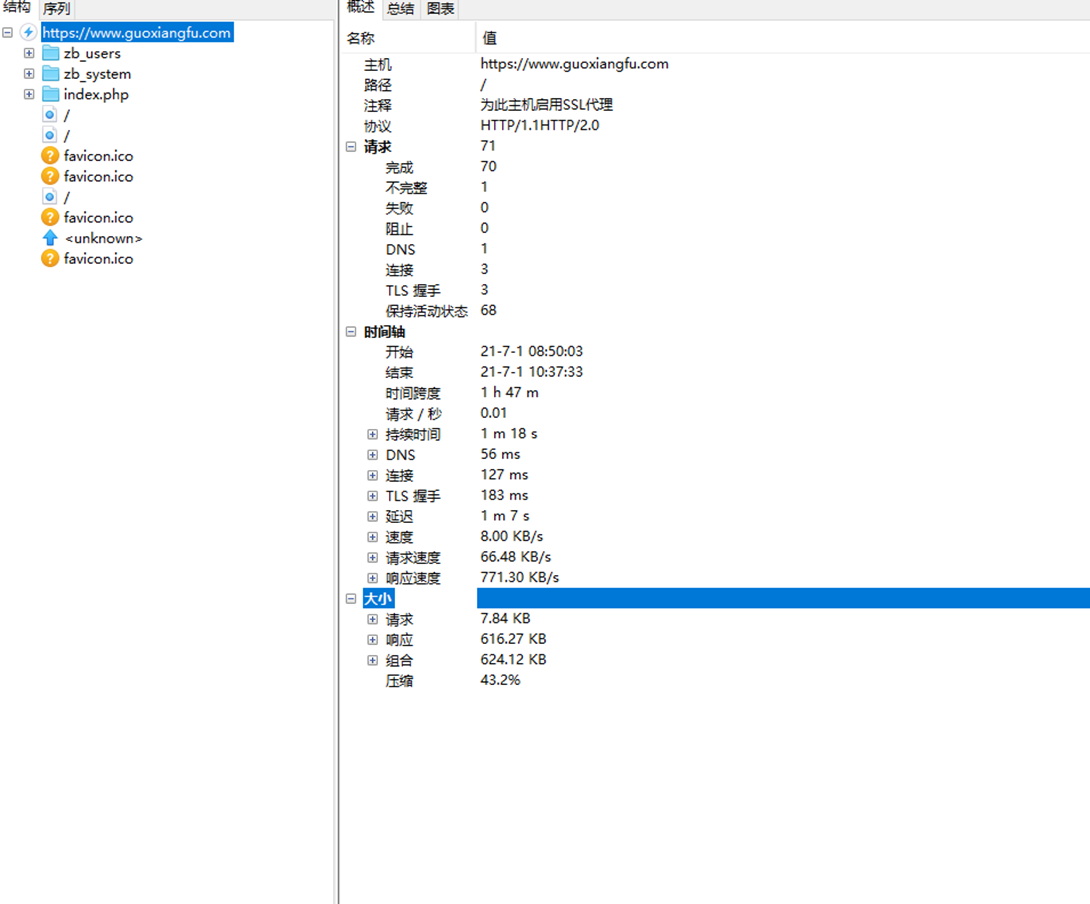Collapse the host root node in the tree

pos(7,31)
